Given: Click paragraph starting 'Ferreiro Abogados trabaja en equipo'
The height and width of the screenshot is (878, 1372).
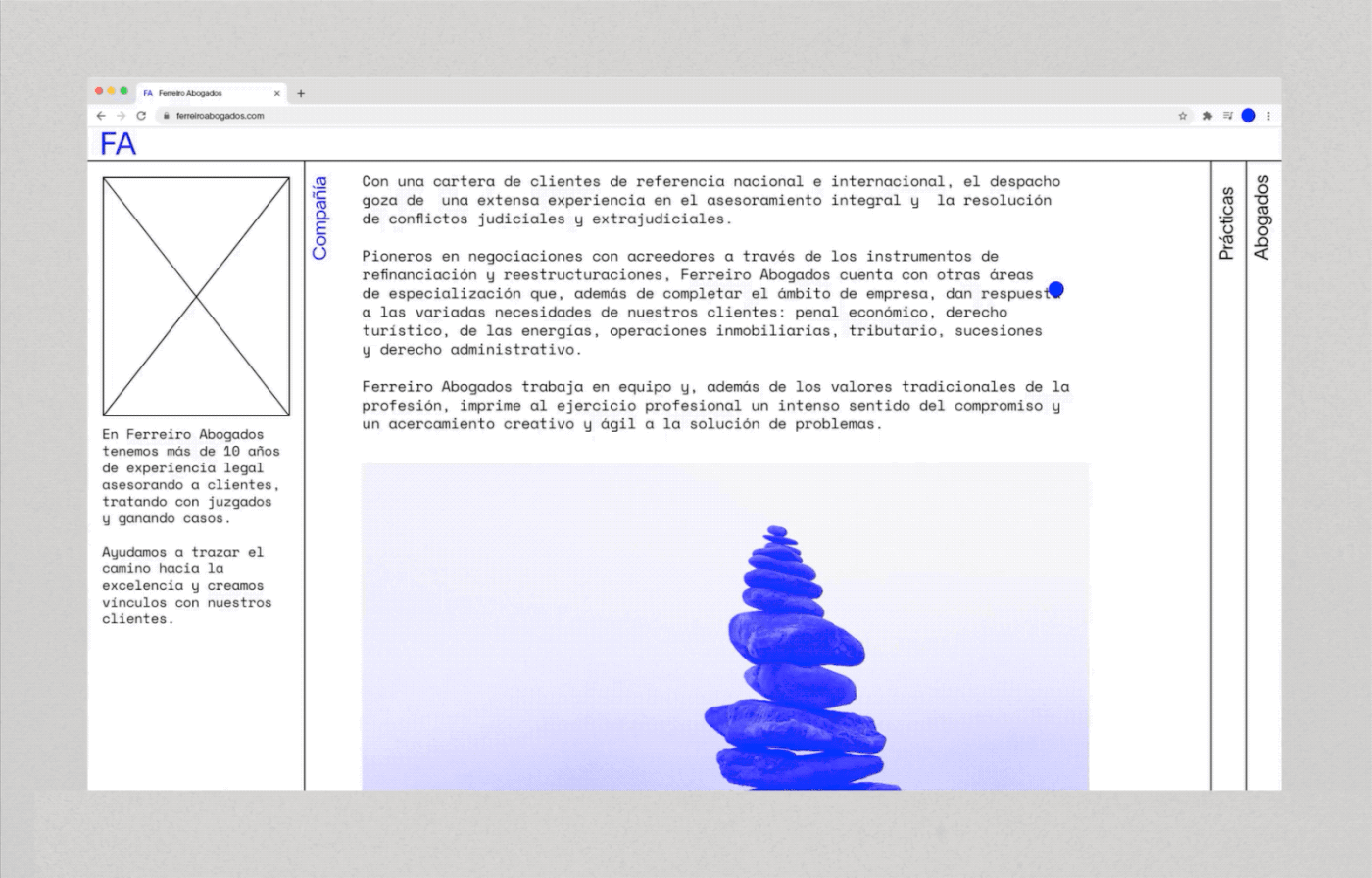Looking at the screenshot, I should click(x=715, y=406).
